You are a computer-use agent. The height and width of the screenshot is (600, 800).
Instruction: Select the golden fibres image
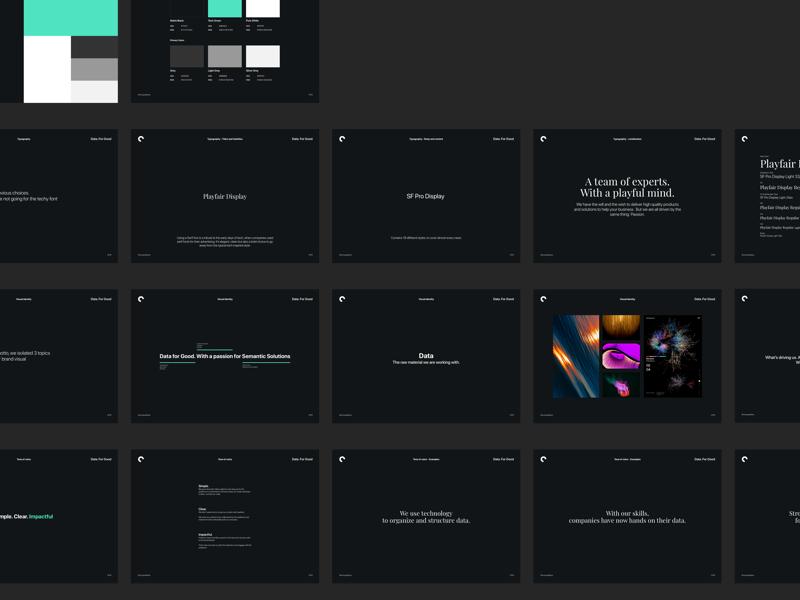(x=621, y=327)
